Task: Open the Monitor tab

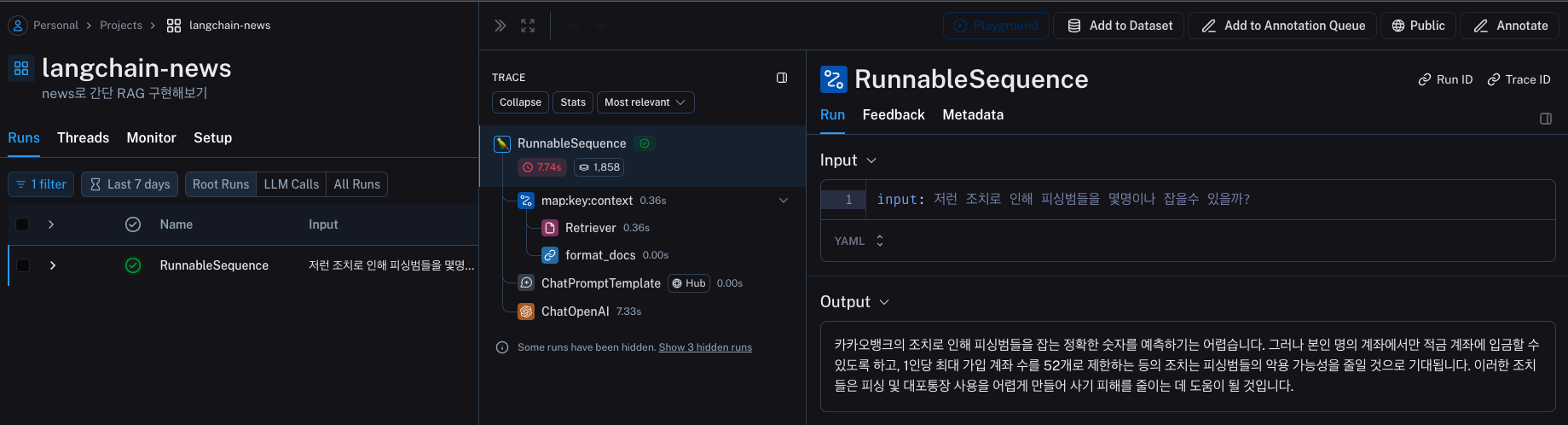Action: coord(151,138)
